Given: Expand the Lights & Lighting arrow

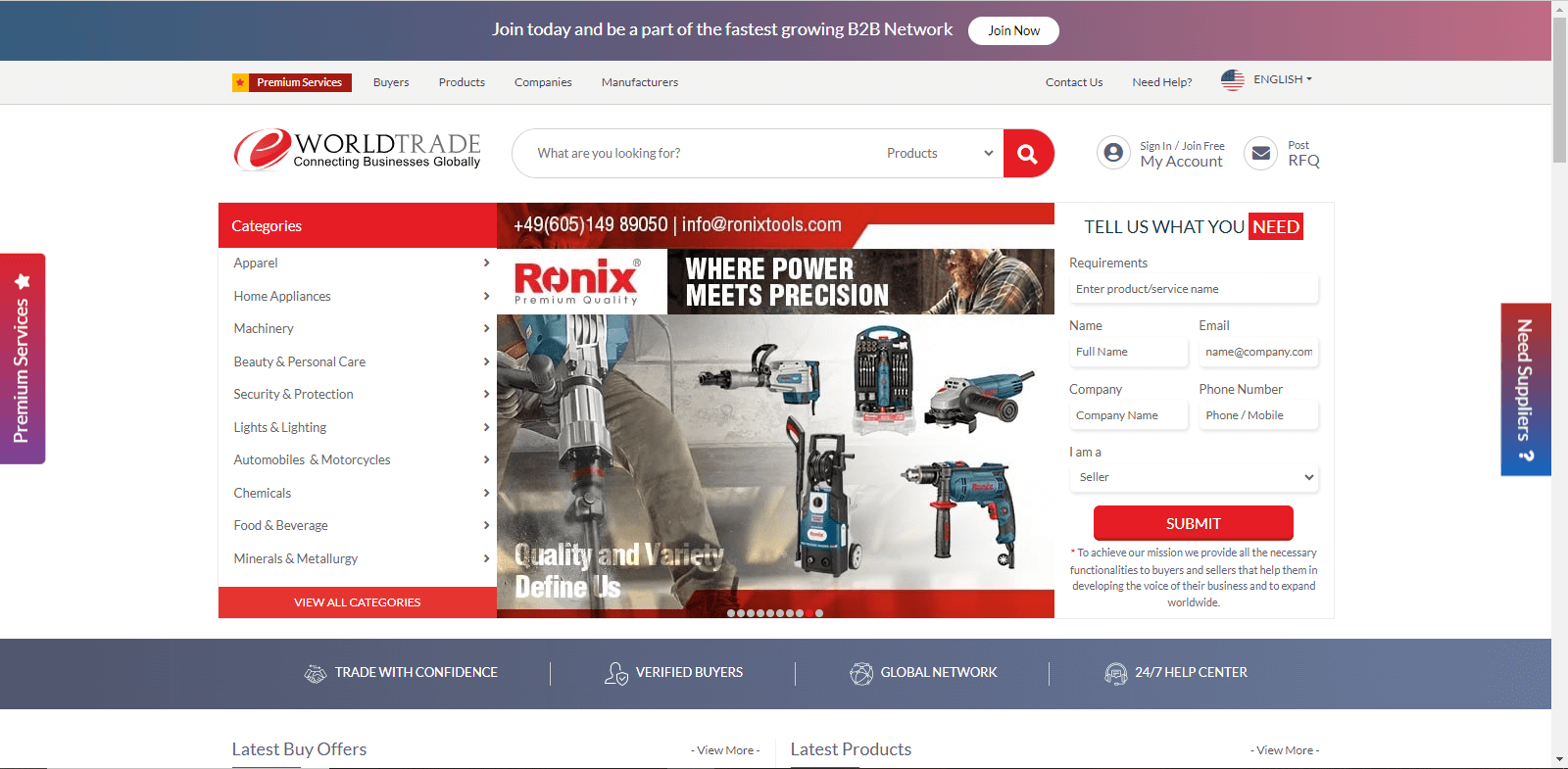Looking at the screenshot, I should tap(486, 427).
